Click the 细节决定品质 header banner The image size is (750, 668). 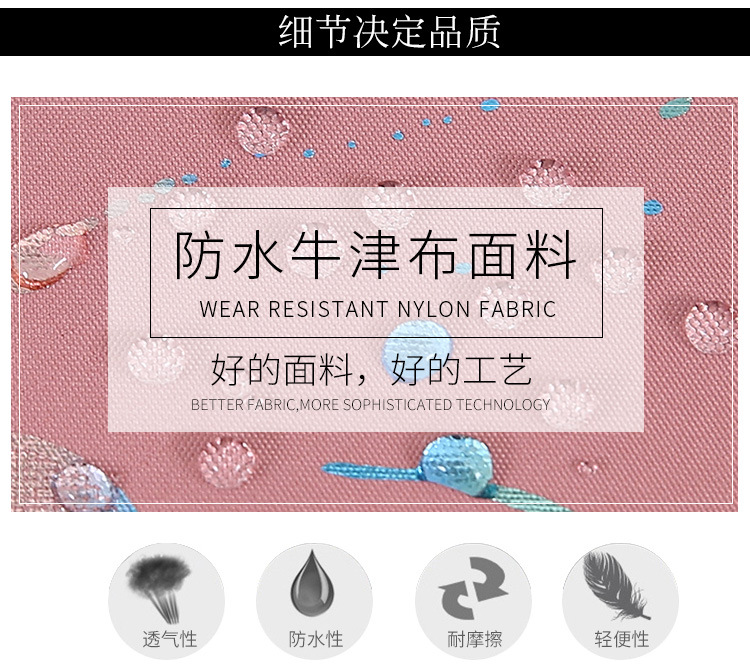tap(375, 32)
